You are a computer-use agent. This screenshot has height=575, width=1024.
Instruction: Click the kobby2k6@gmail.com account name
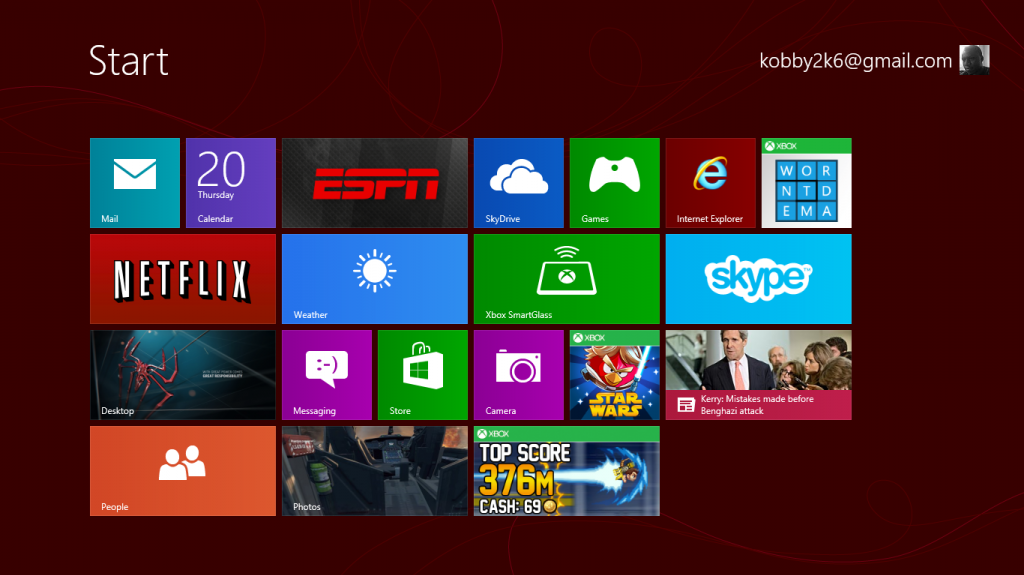856,61
